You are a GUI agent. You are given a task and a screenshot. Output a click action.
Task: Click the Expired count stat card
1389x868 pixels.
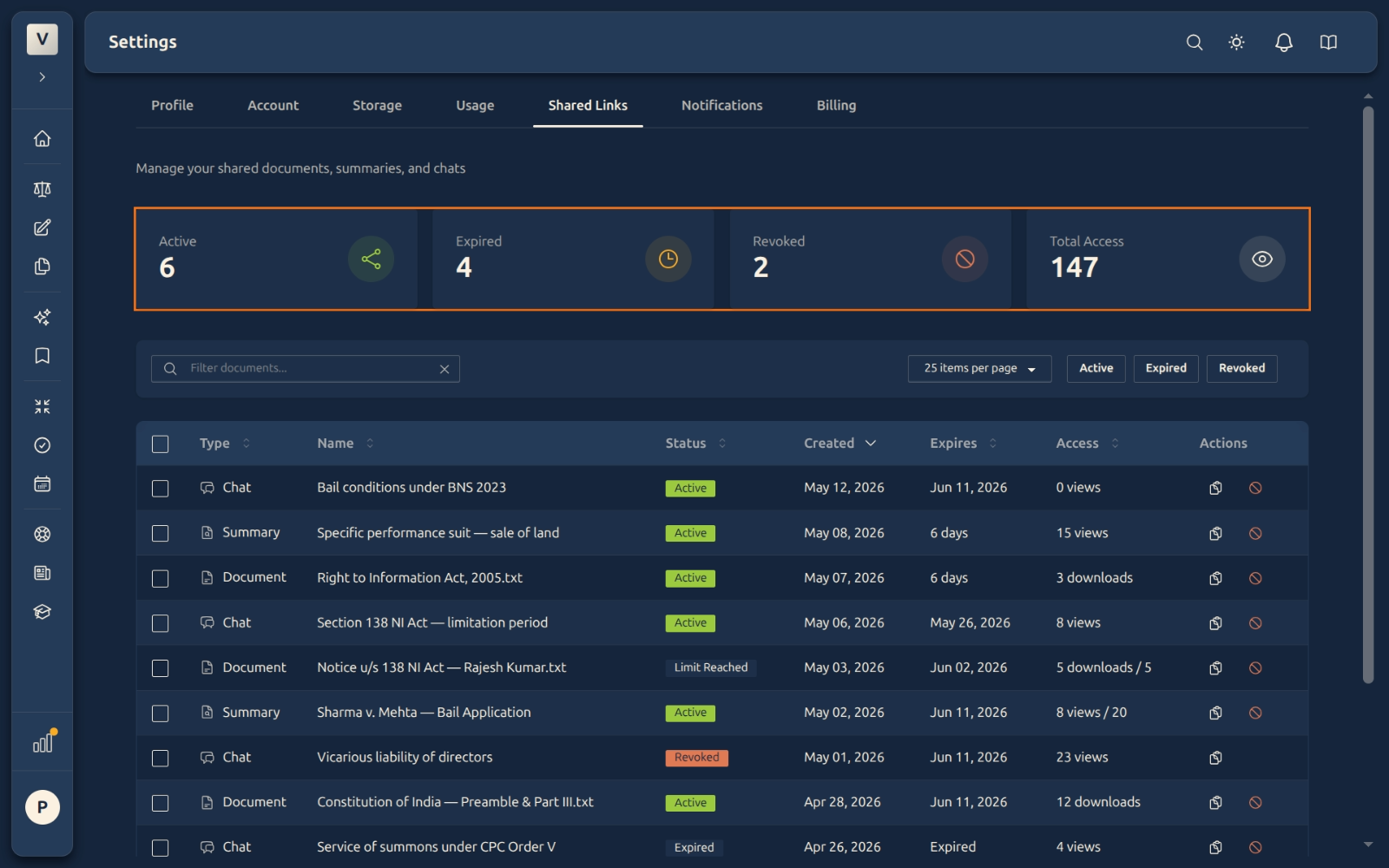tap(573, 259)
